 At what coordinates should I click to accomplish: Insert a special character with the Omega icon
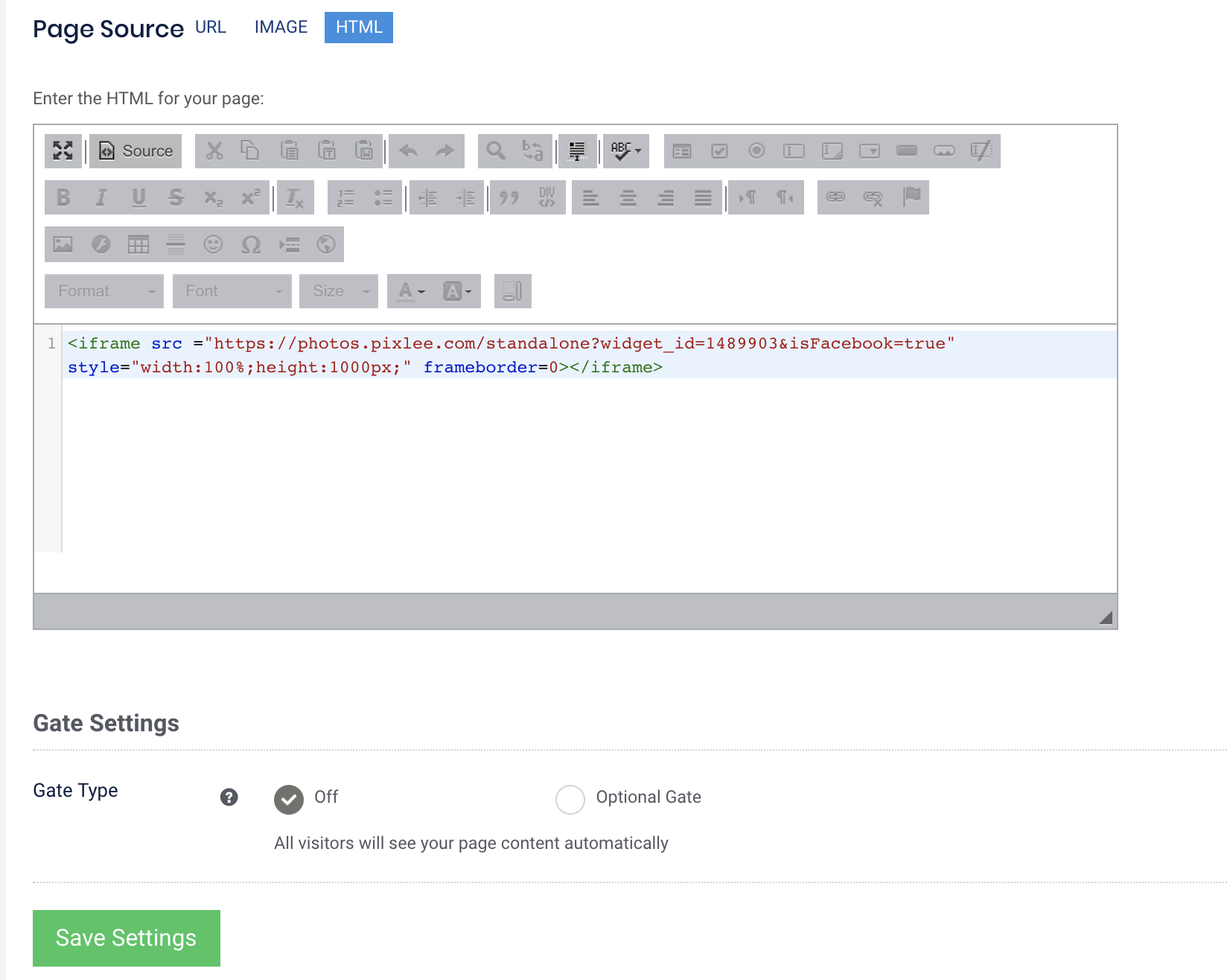(251, 244)
